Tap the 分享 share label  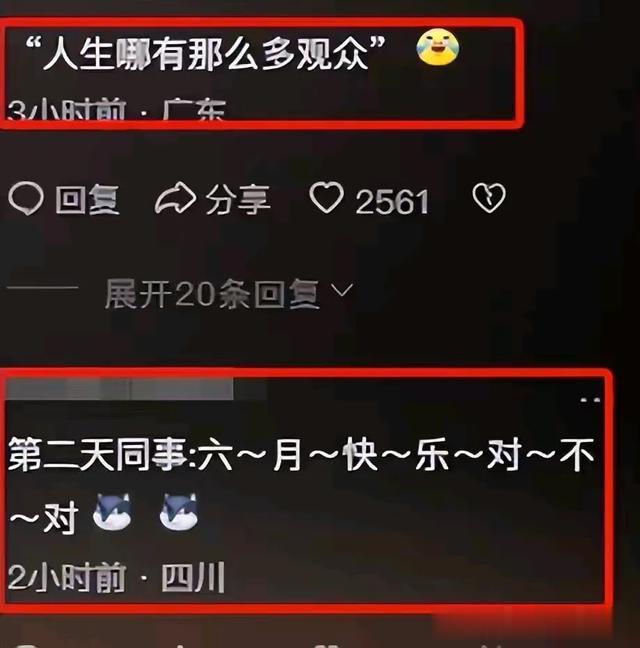pyautogui.click(x=238, y=200)
